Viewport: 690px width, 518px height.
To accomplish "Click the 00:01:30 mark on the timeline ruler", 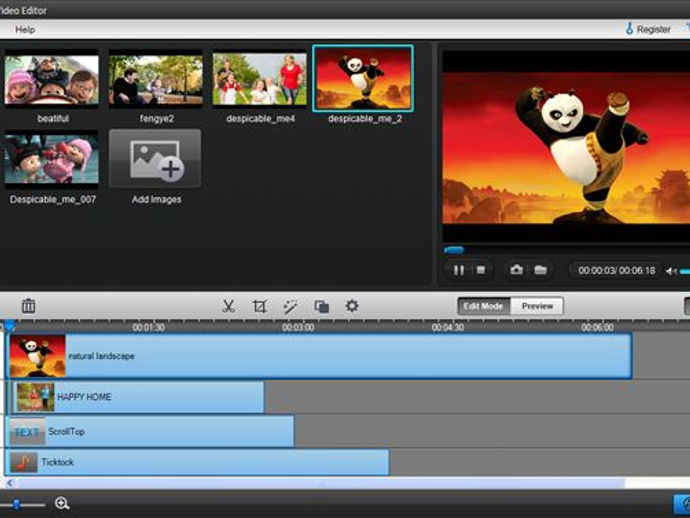I will [x=149, y=327].
